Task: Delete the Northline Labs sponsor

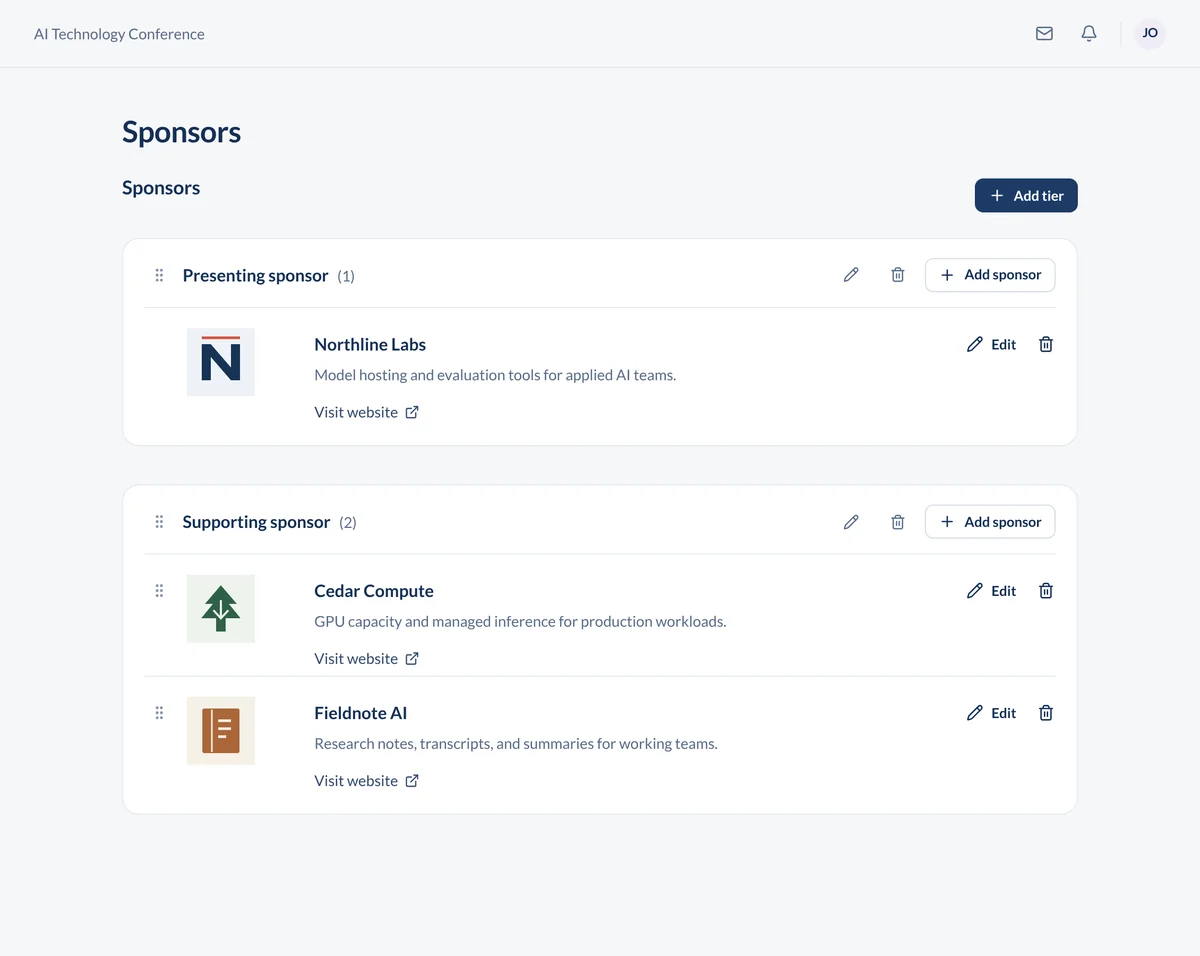Action: pos(1046,344)
